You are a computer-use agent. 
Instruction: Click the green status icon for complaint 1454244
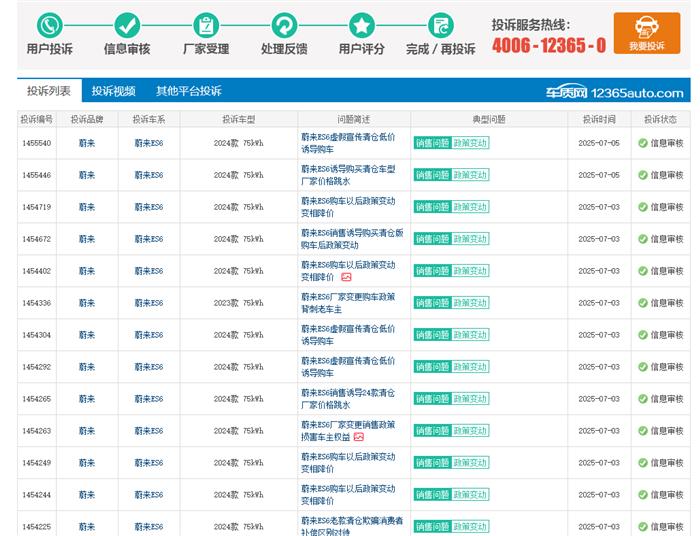[x=643, y=494]
